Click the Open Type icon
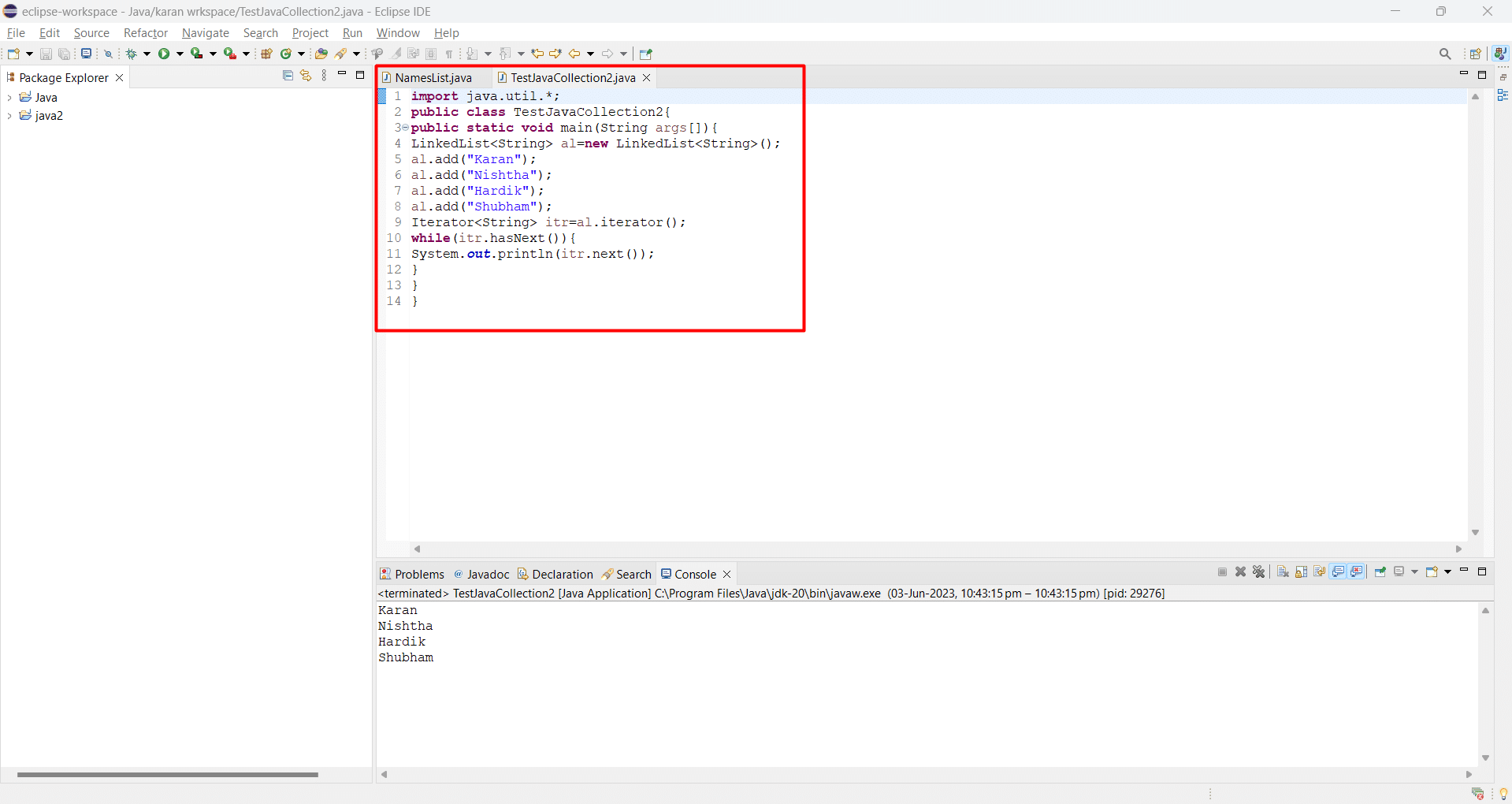The width and height of the screenshot is (1512, 804). coord(321,54)
